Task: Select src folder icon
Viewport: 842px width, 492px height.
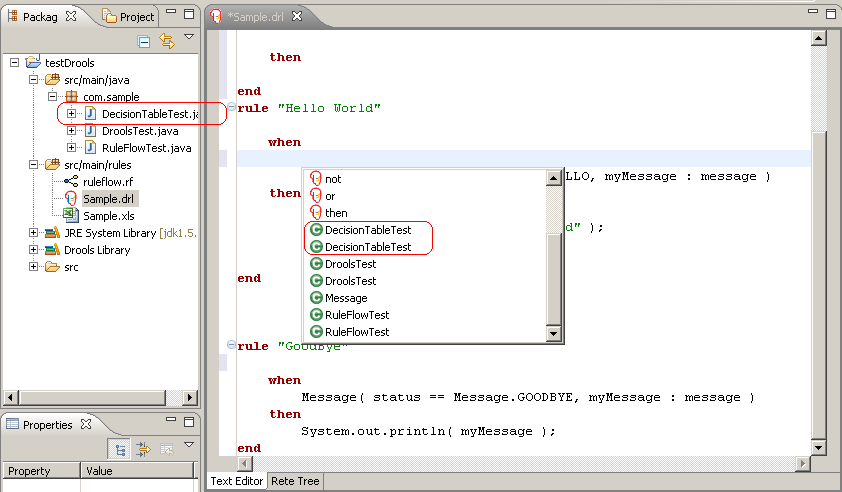Action: tap(52, 266)
